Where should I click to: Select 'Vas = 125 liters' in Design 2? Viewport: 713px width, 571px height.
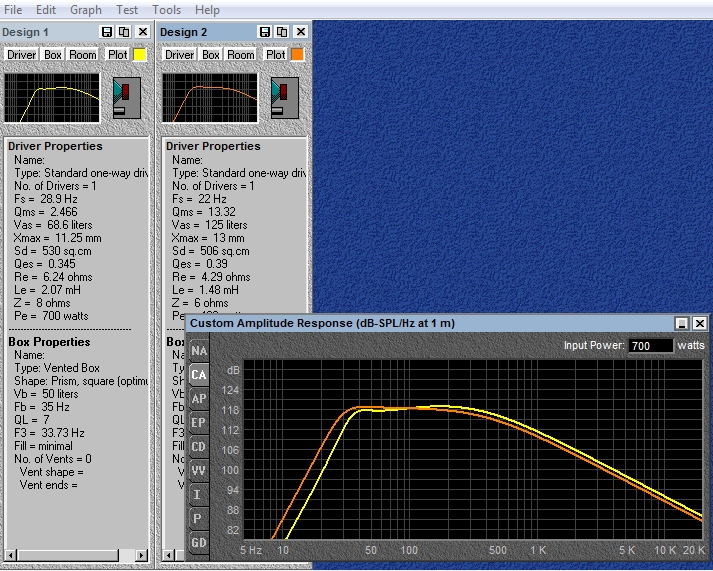pyautogui.click(x=210, y=225)
